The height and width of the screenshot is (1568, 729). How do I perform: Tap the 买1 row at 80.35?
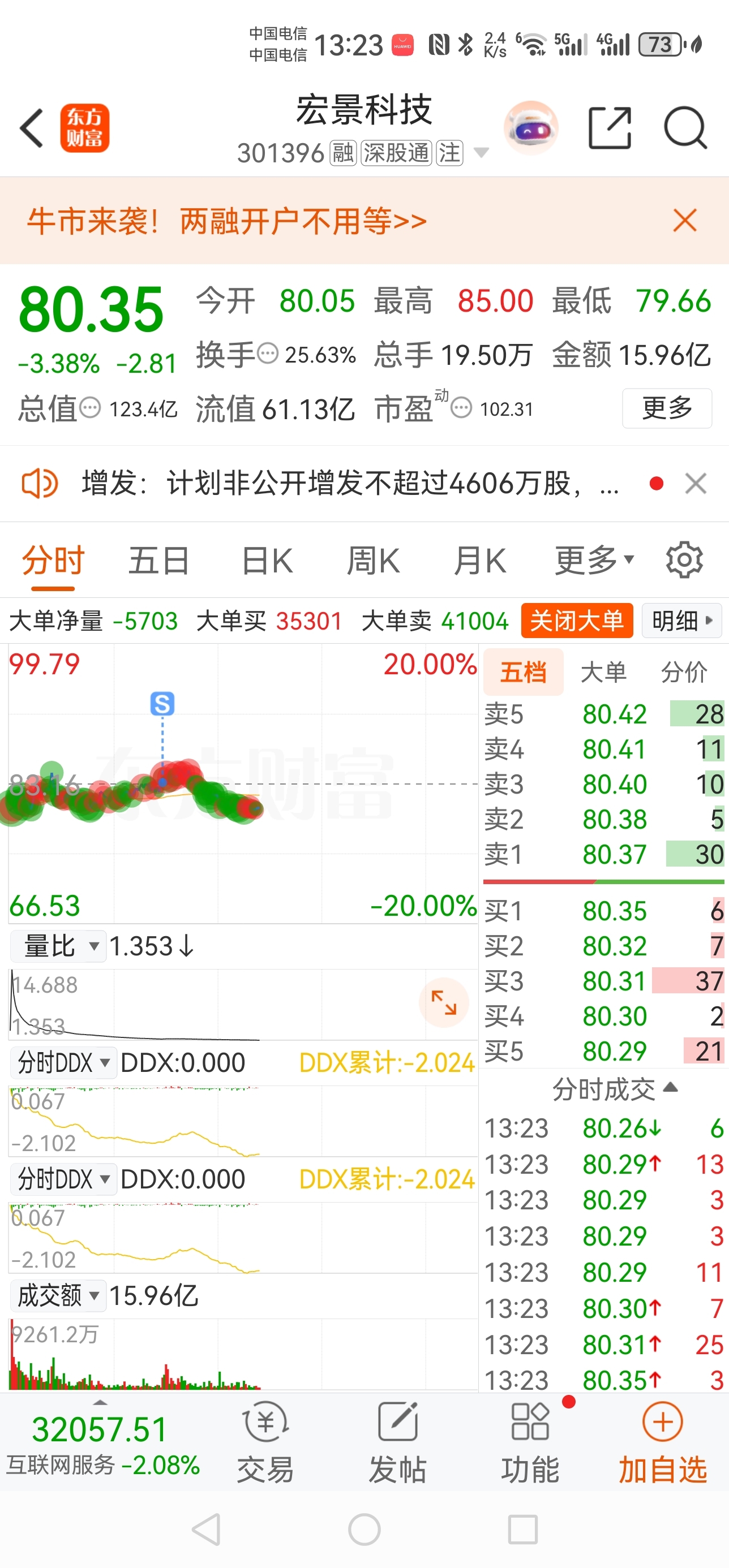click(603, 911)
